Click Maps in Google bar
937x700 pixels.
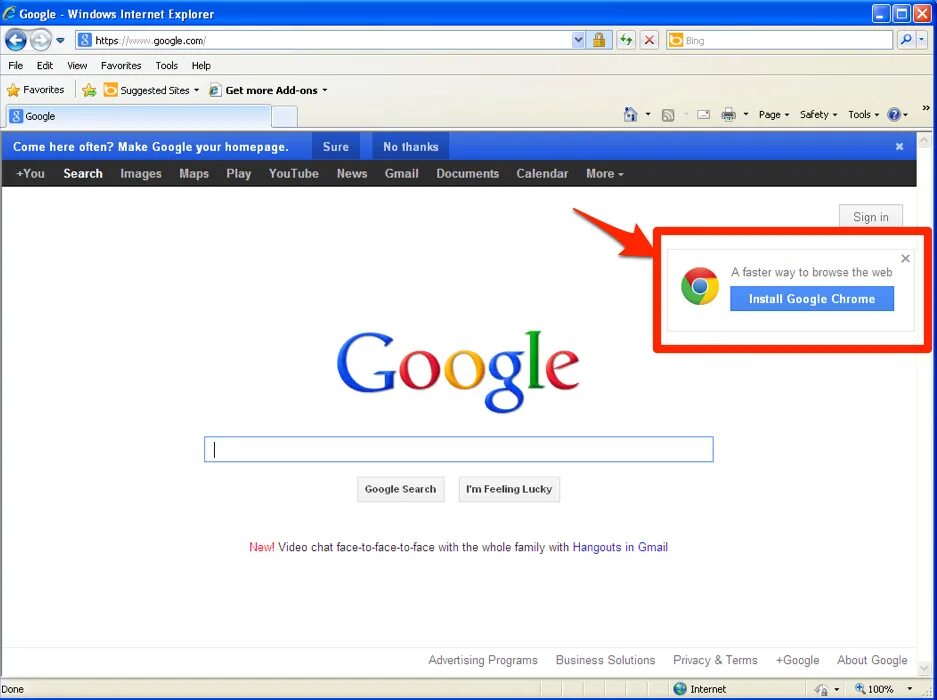tap(194, 173)
